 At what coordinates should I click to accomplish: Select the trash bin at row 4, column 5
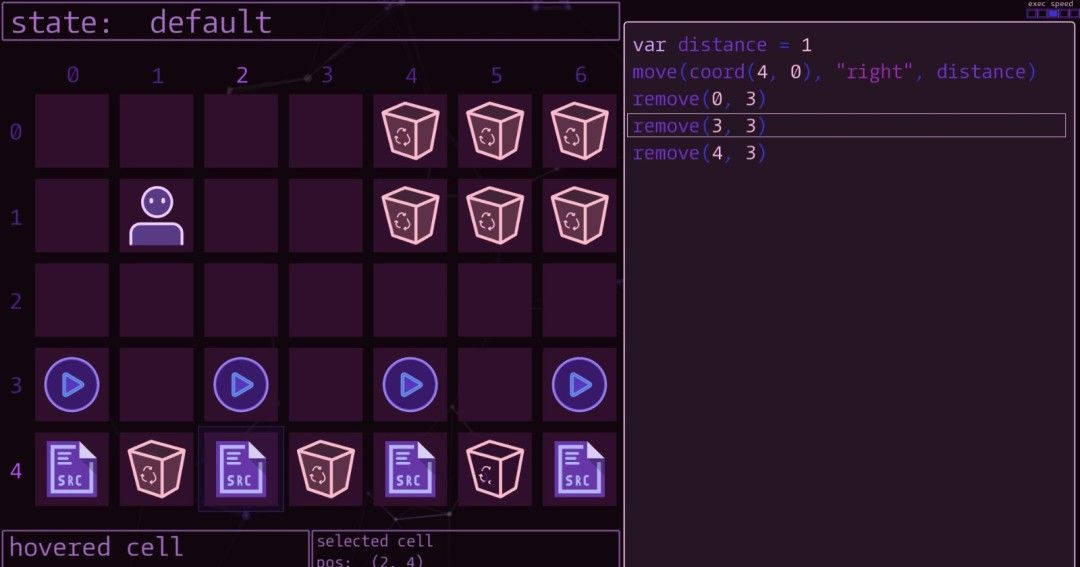pos(495,469)
